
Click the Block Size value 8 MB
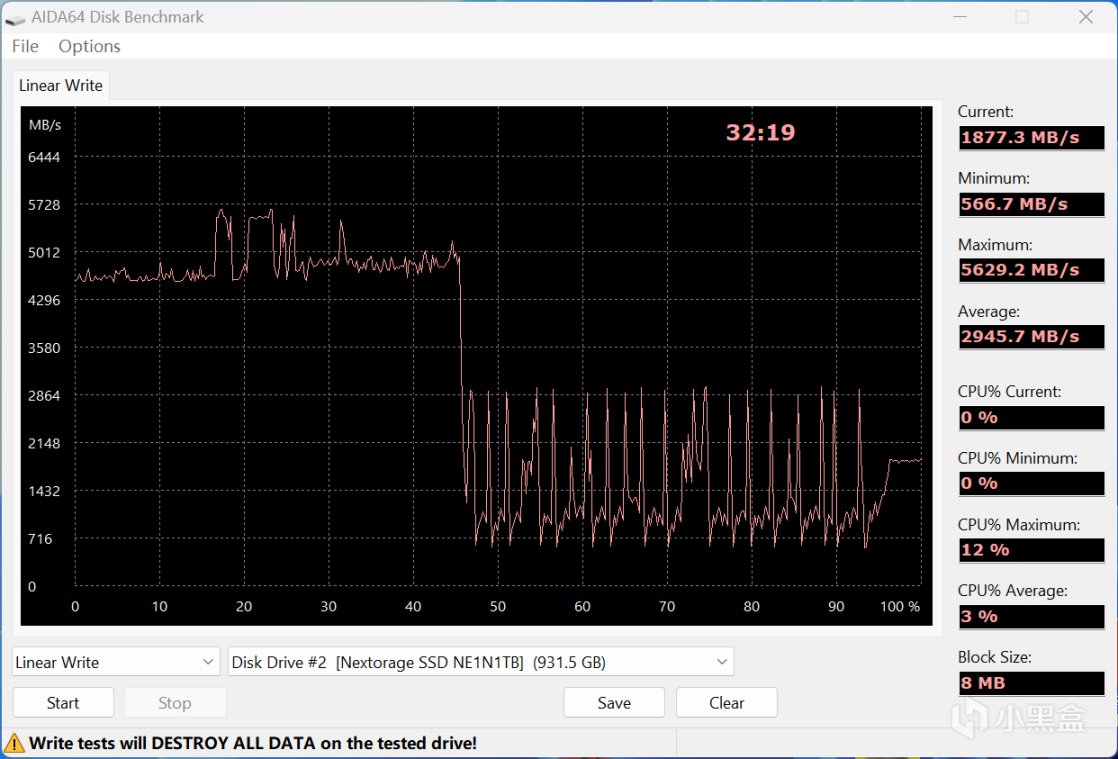tap(1032, 683)
